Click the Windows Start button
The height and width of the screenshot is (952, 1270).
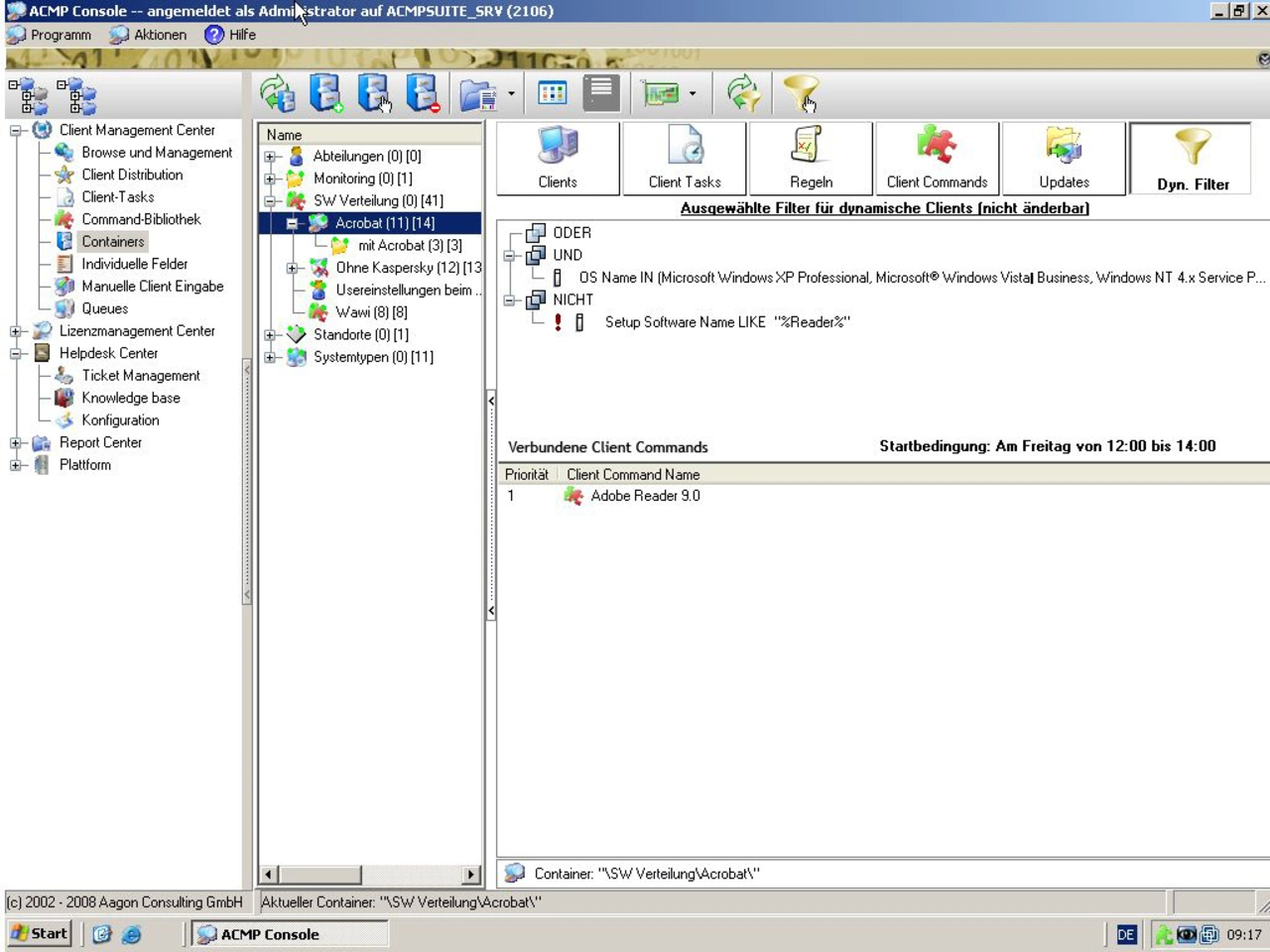click(40, 933)
